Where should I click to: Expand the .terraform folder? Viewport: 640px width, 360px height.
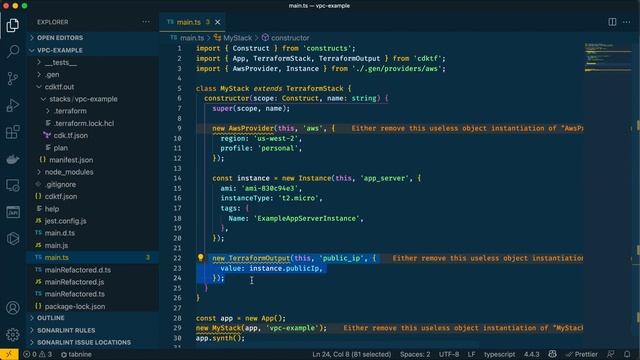[x=70, y=111]
